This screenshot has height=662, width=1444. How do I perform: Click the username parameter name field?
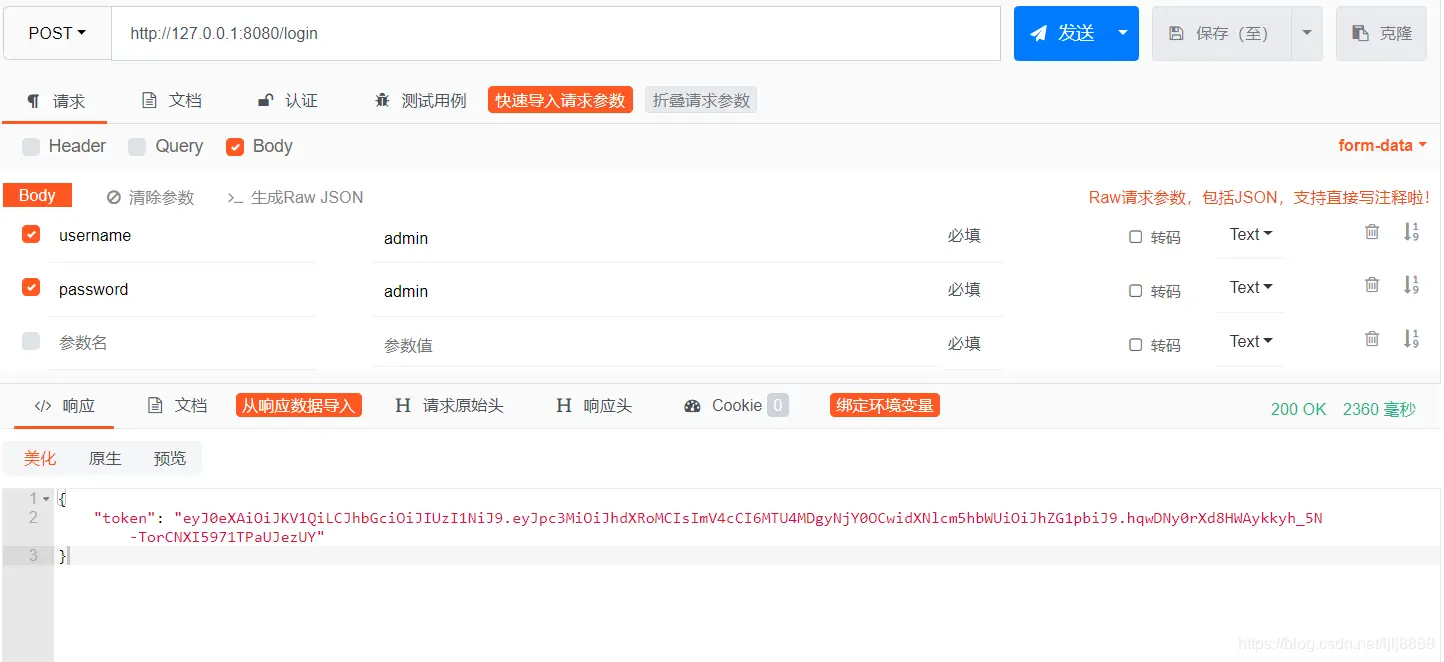tap(183, 236)
